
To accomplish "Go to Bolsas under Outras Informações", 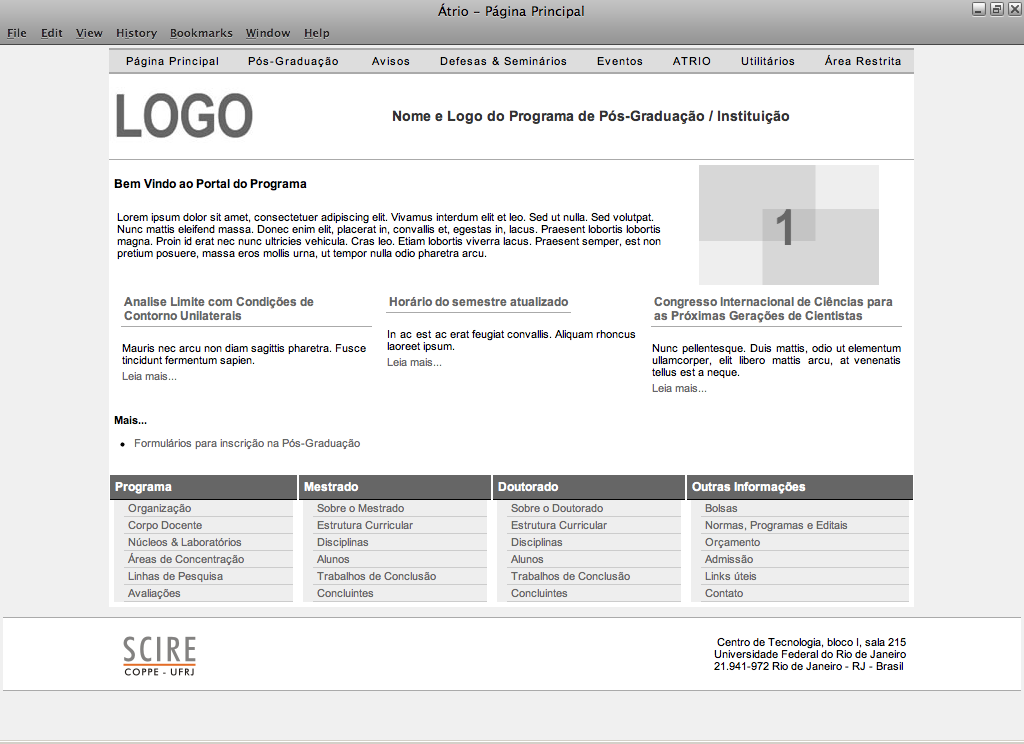I will point(721,508).
